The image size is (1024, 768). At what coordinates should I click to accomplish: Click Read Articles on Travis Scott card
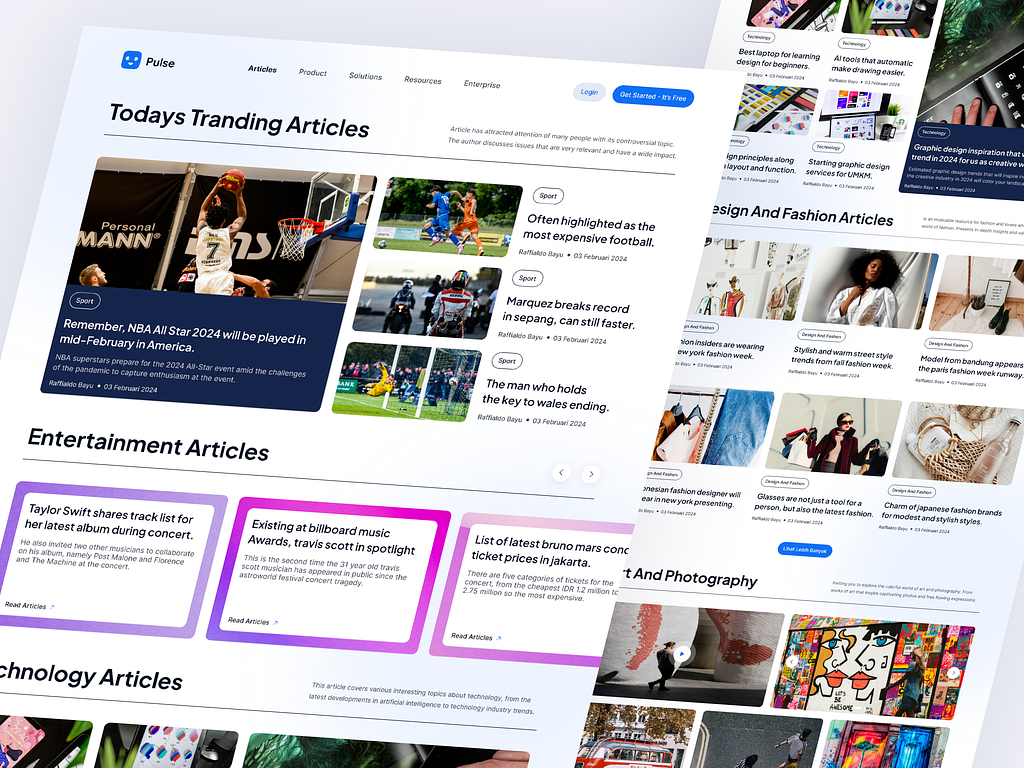[249, 620]
